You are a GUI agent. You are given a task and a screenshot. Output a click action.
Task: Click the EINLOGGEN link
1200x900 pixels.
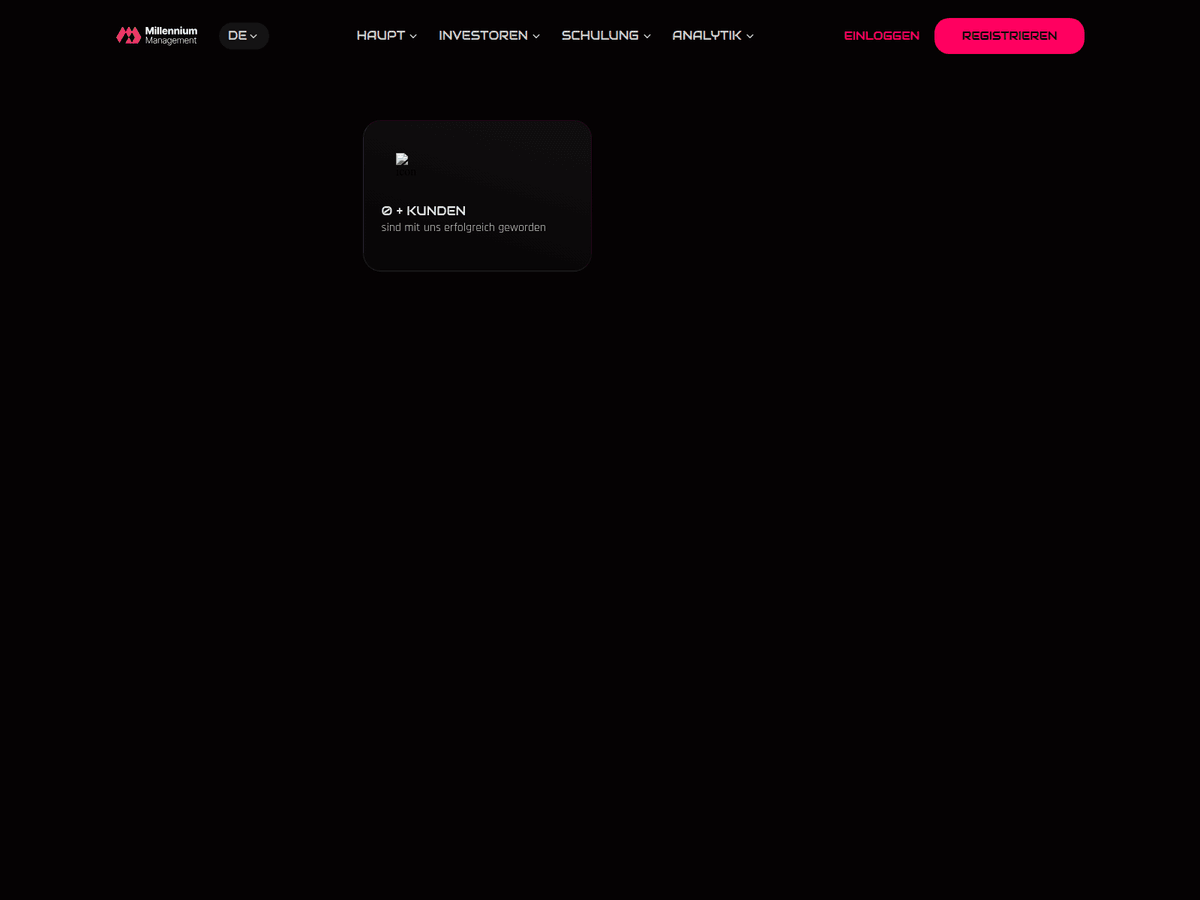[x=882, y=36]
